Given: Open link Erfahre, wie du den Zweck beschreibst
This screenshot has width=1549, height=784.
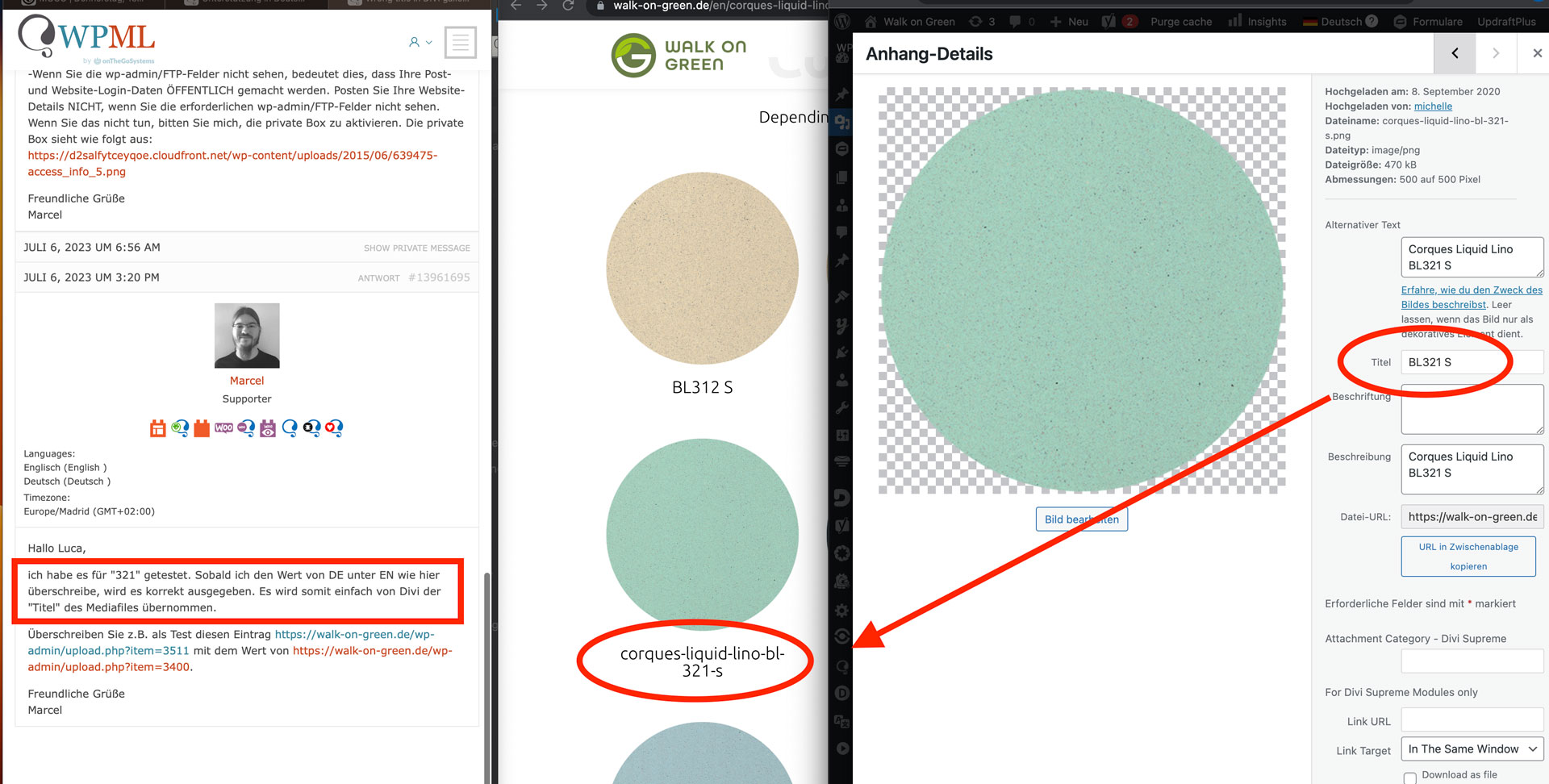Looking at the screenshot, I should (1472, 298).
